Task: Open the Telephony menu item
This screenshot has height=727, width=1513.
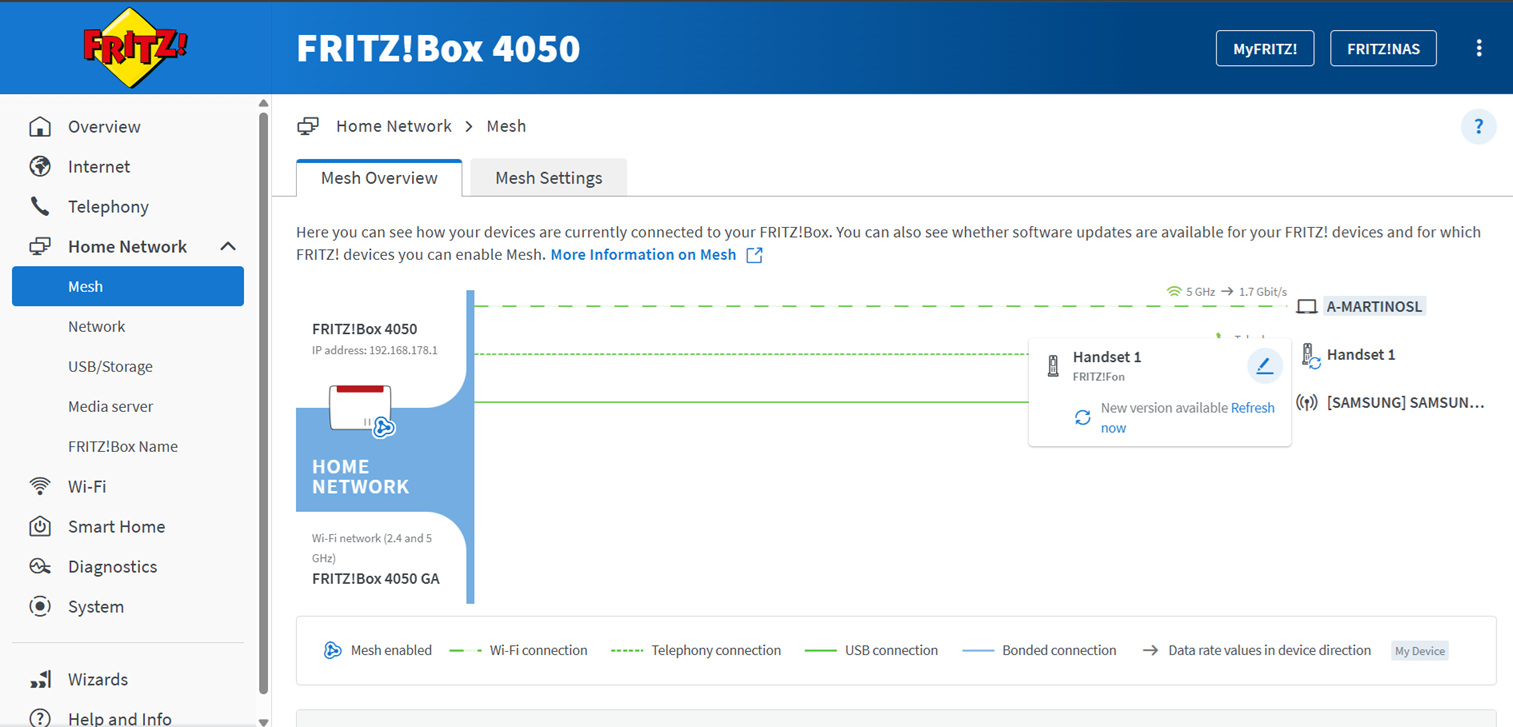Action: pyautogui.click(x=108, y=207)
